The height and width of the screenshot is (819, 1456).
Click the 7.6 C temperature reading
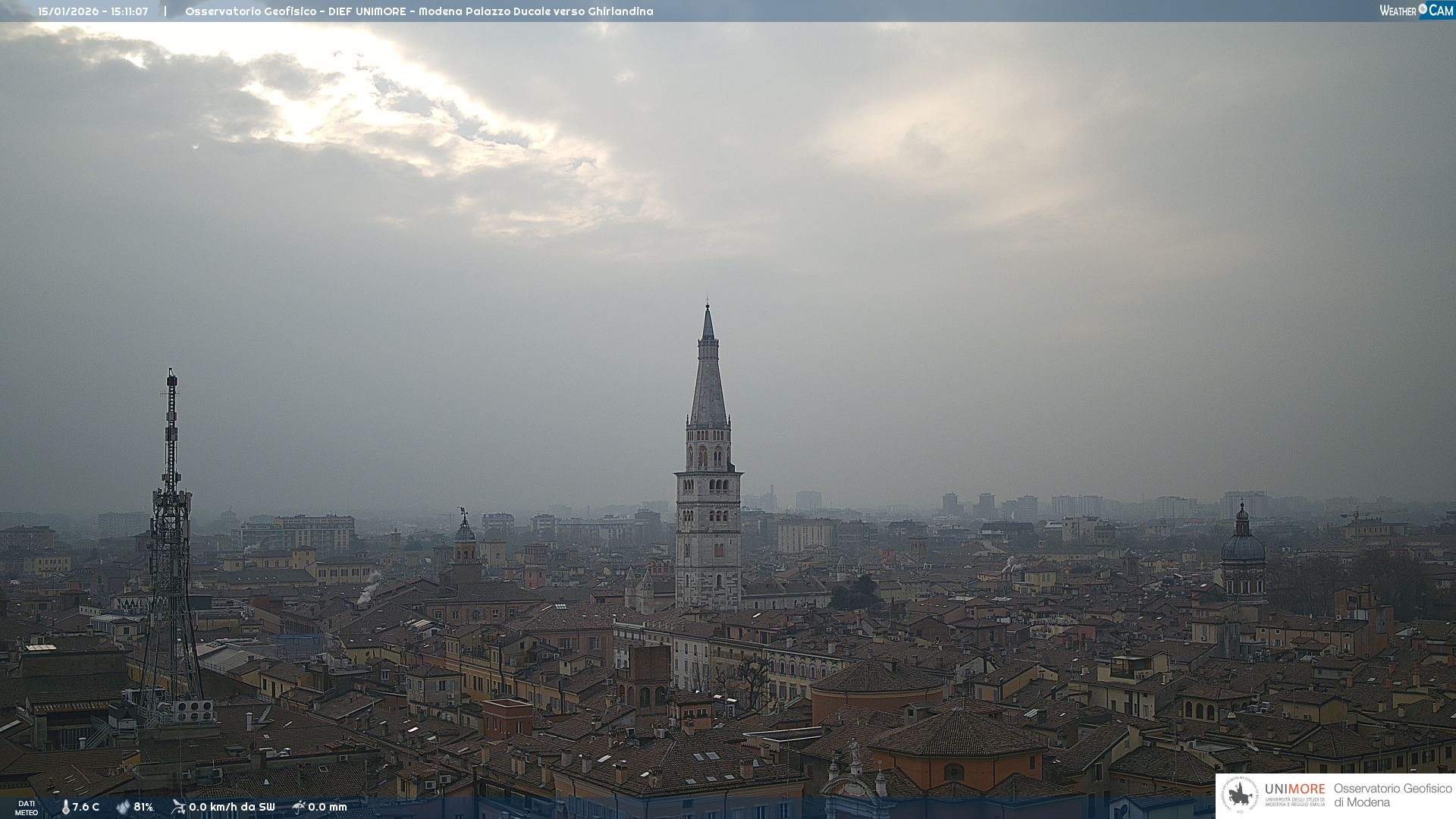86,807
